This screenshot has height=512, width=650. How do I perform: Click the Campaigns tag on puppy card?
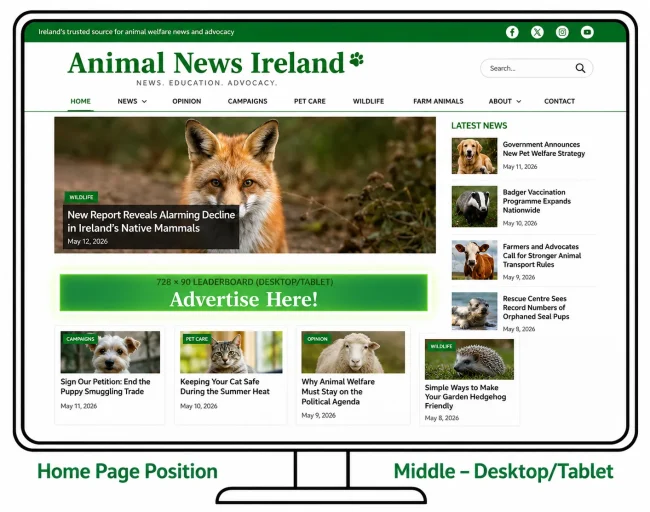80,339
